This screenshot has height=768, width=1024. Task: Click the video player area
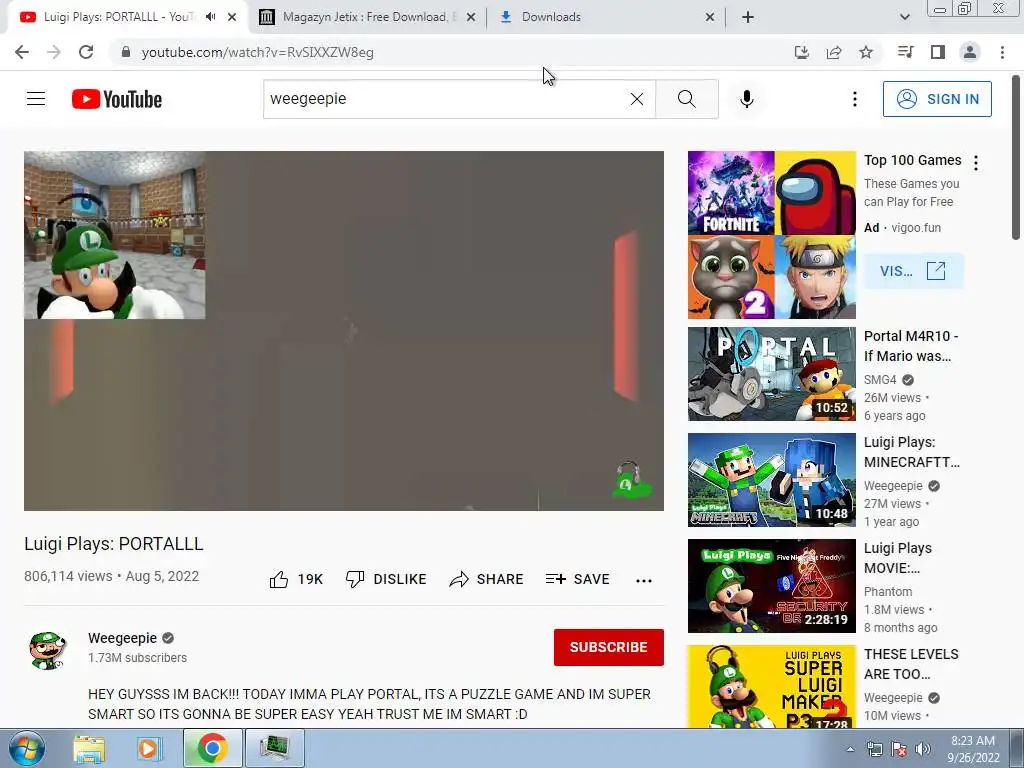coord(344,330)
